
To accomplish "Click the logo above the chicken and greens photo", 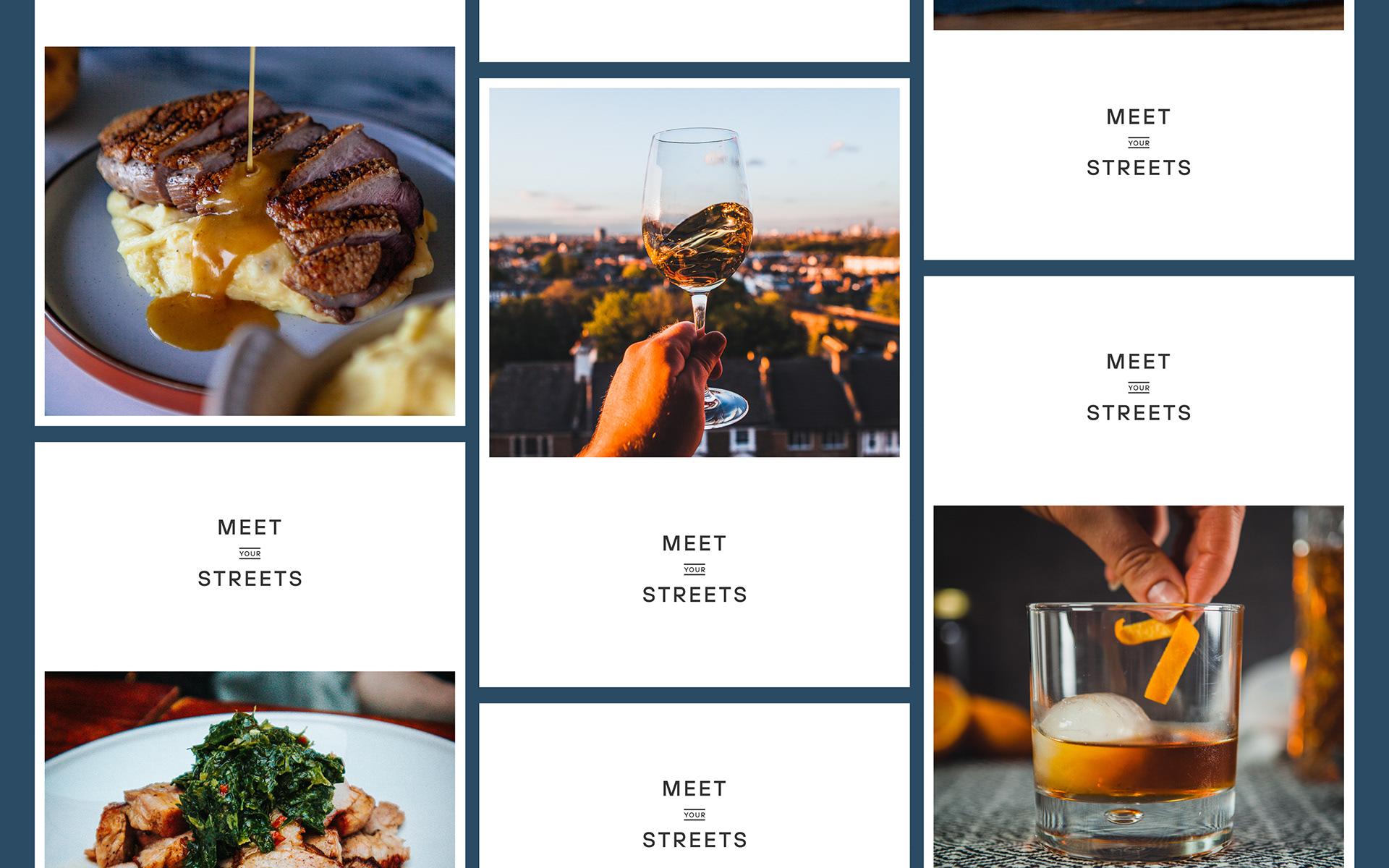I will [x=250, y=553].
